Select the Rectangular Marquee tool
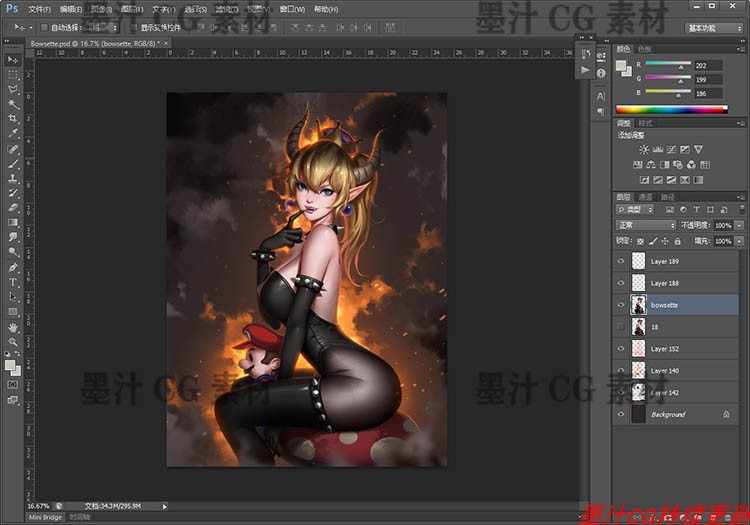The image size is (750, 525). click(x=12, y=75)
